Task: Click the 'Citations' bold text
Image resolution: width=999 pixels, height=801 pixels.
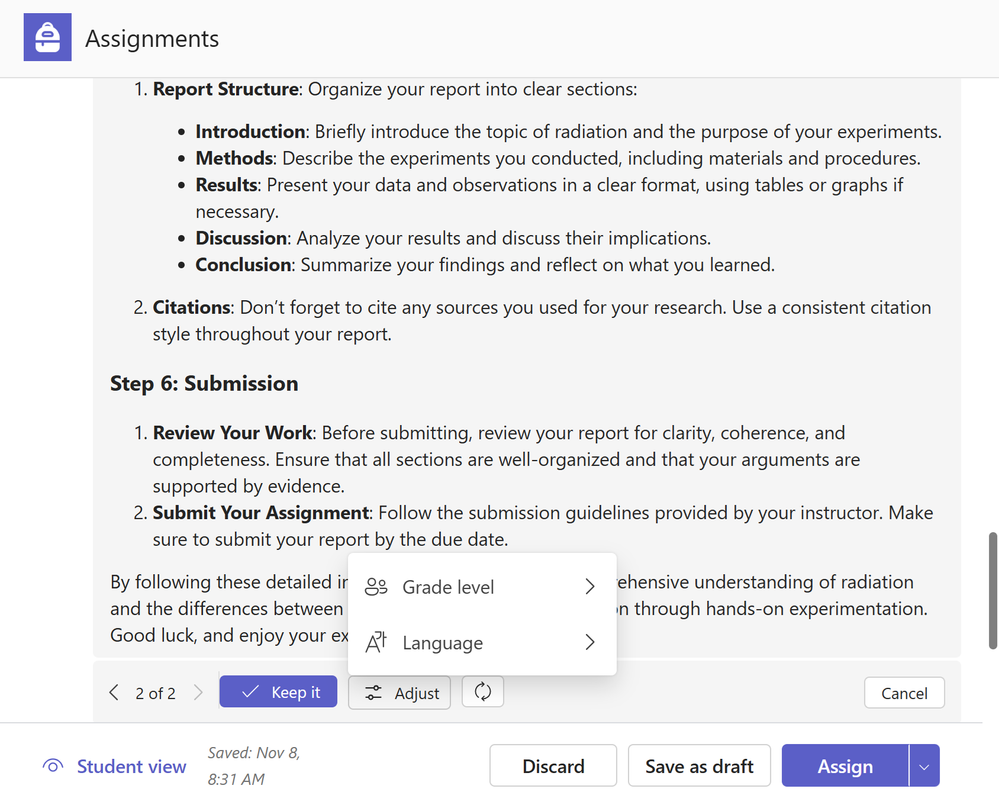Action: (x=191, y=308)
